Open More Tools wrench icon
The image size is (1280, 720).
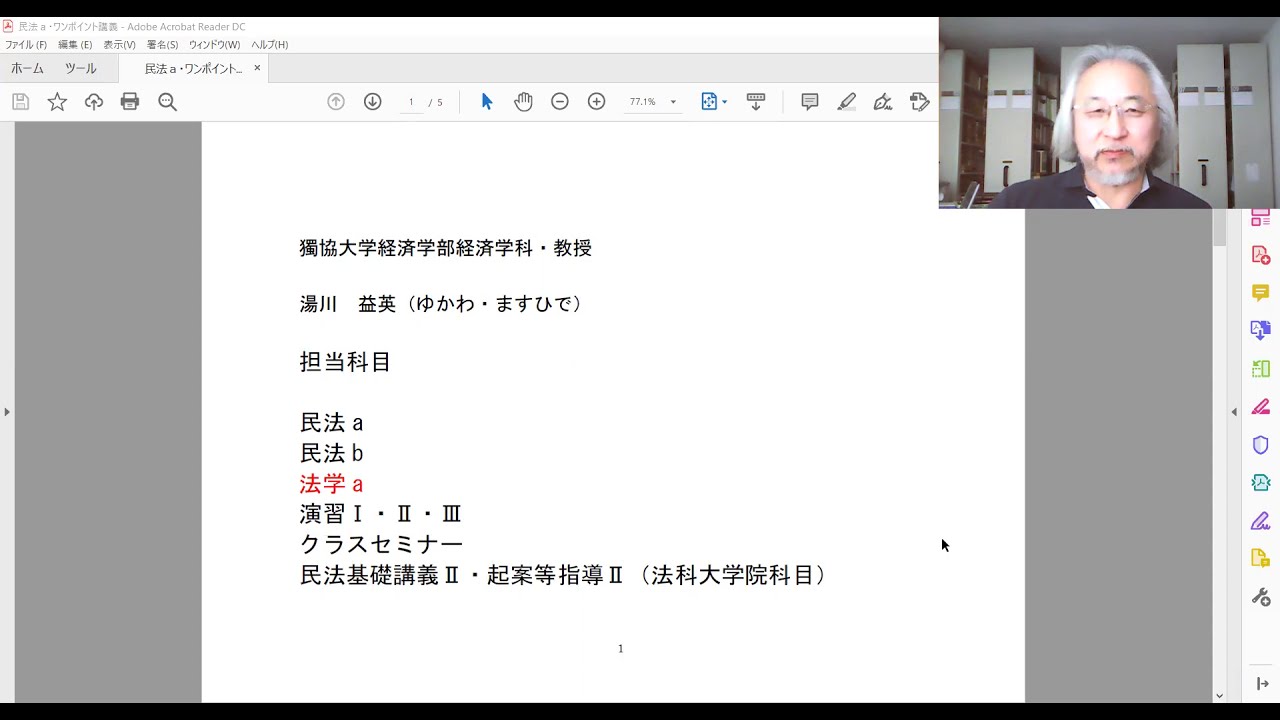coord(1261,597)
